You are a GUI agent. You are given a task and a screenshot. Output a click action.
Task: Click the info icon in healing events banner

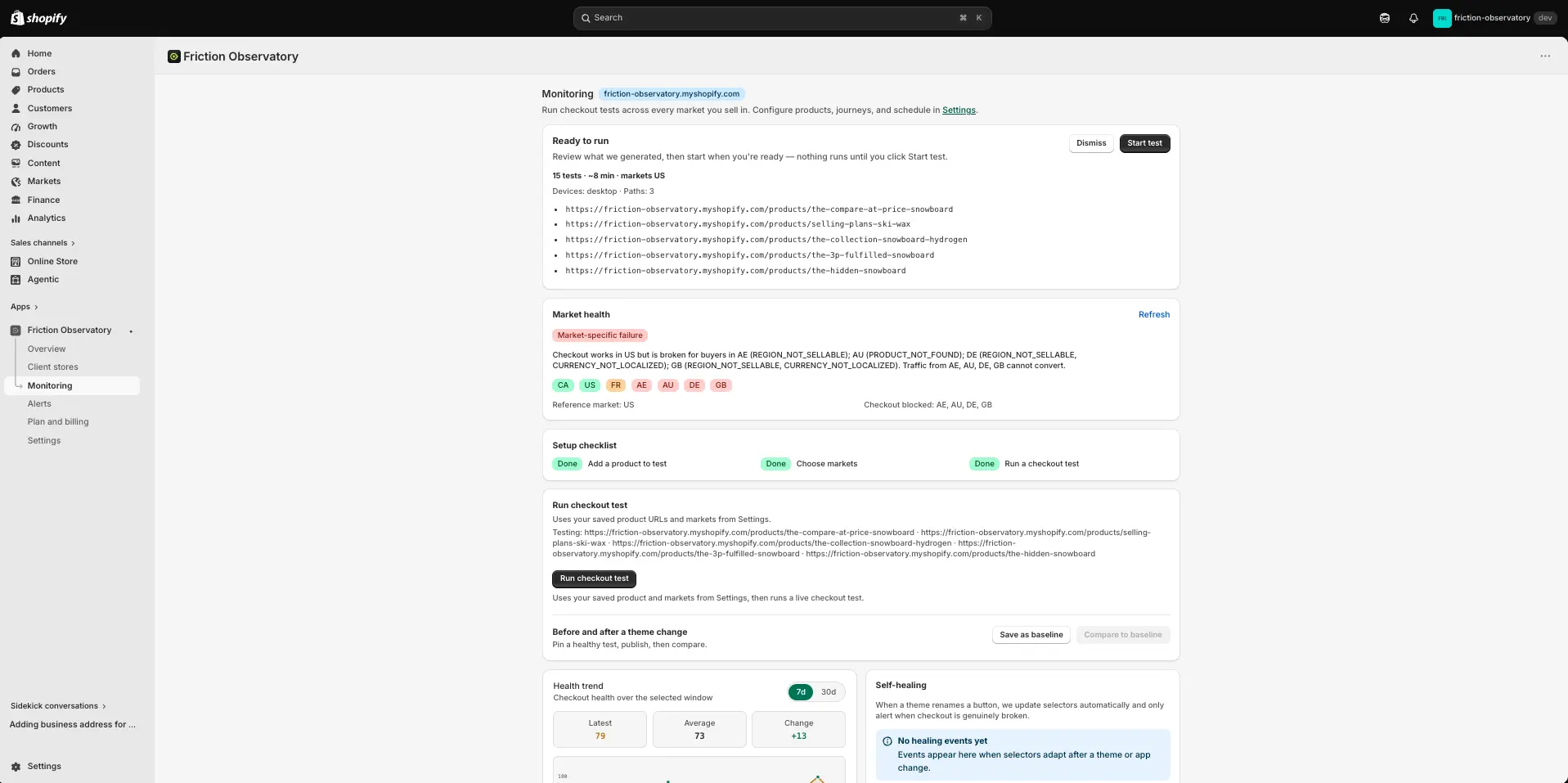[x=887, y=741]
